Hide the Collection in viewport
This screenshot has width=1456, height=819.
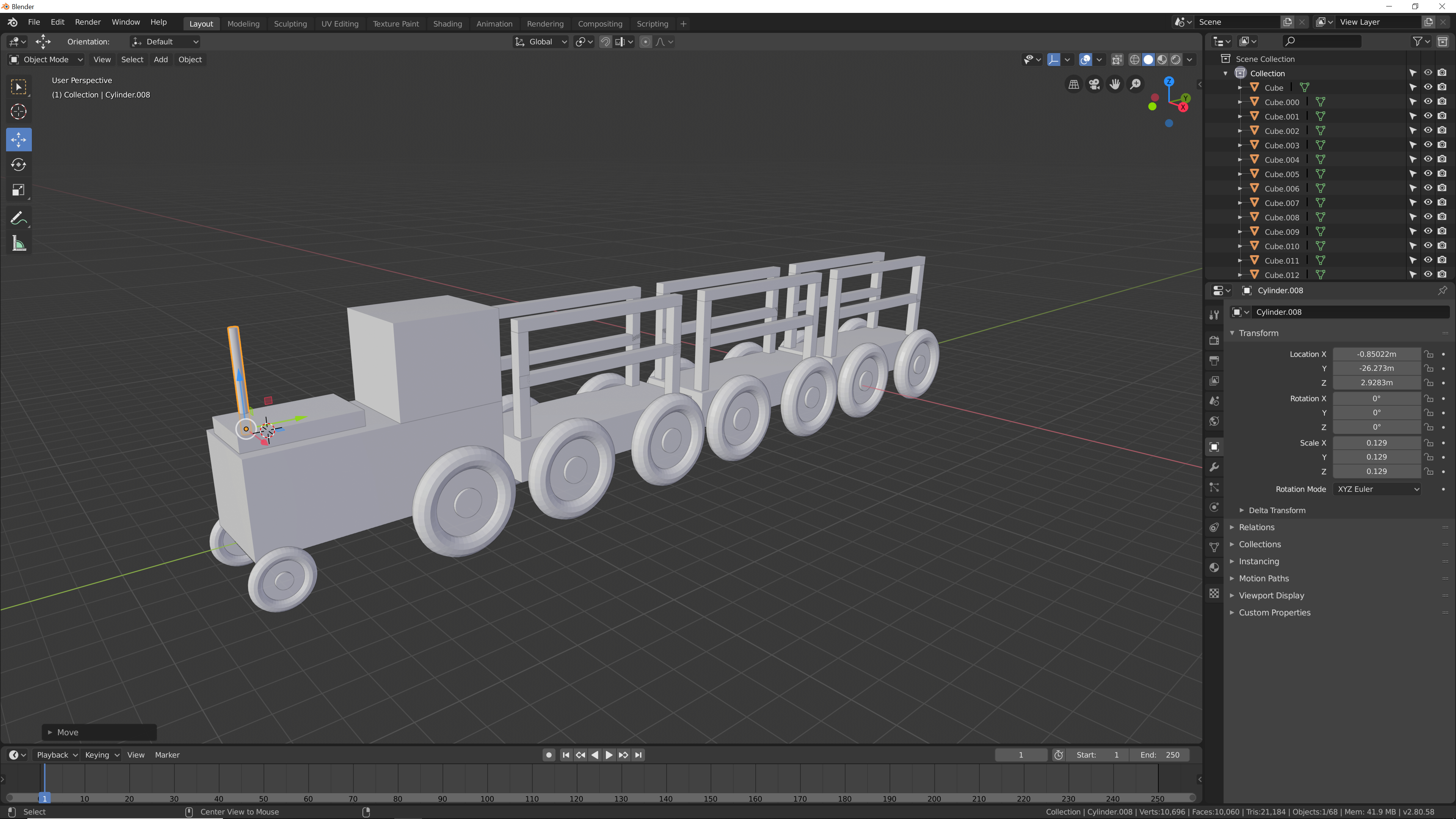1428,73
